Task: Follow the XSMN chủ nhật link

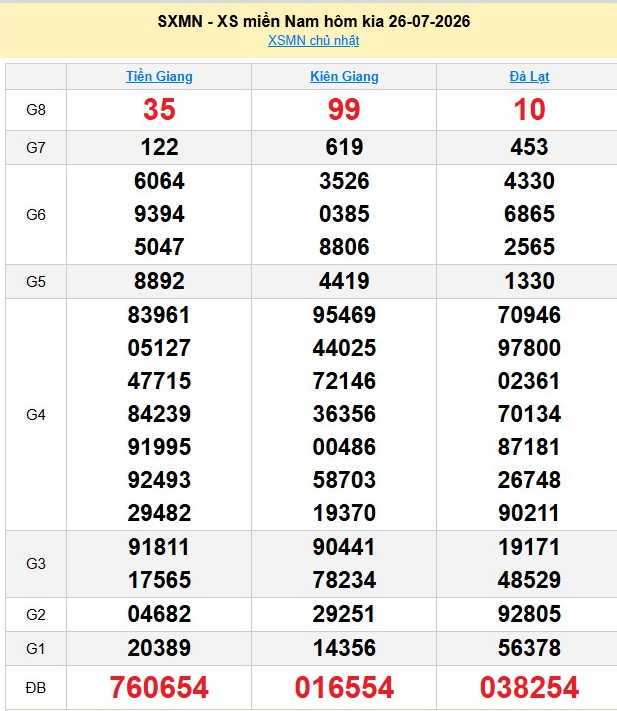Action: coord(313,40)
